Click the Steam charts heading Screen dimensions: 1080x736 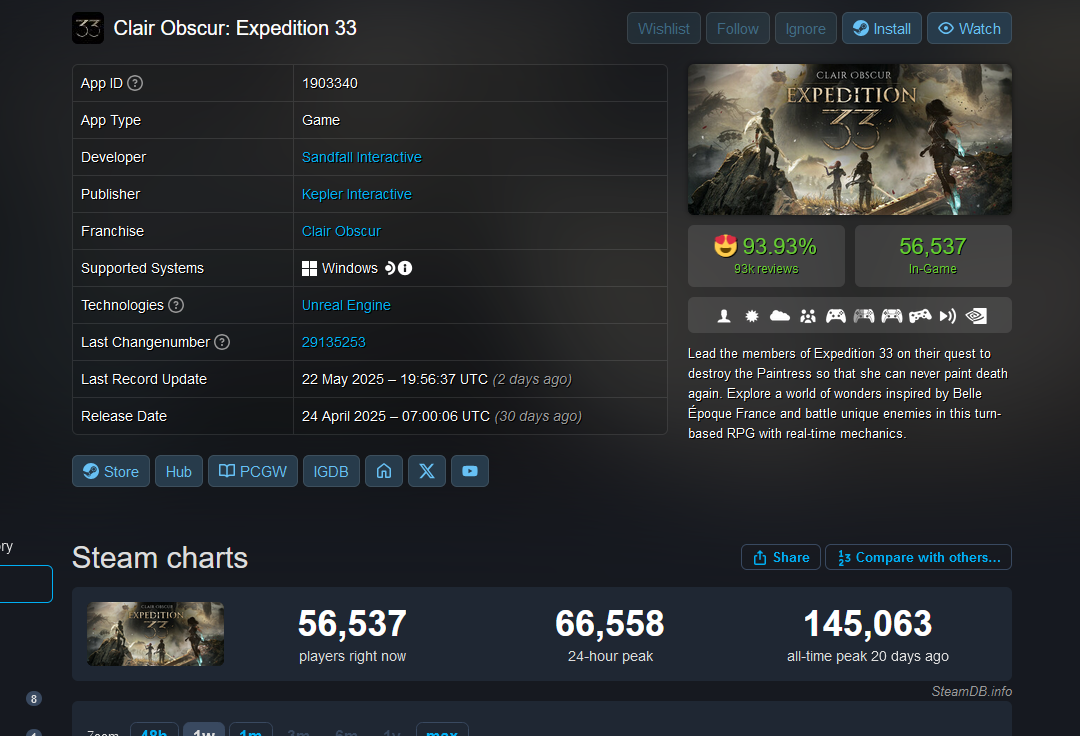(160, 558)
